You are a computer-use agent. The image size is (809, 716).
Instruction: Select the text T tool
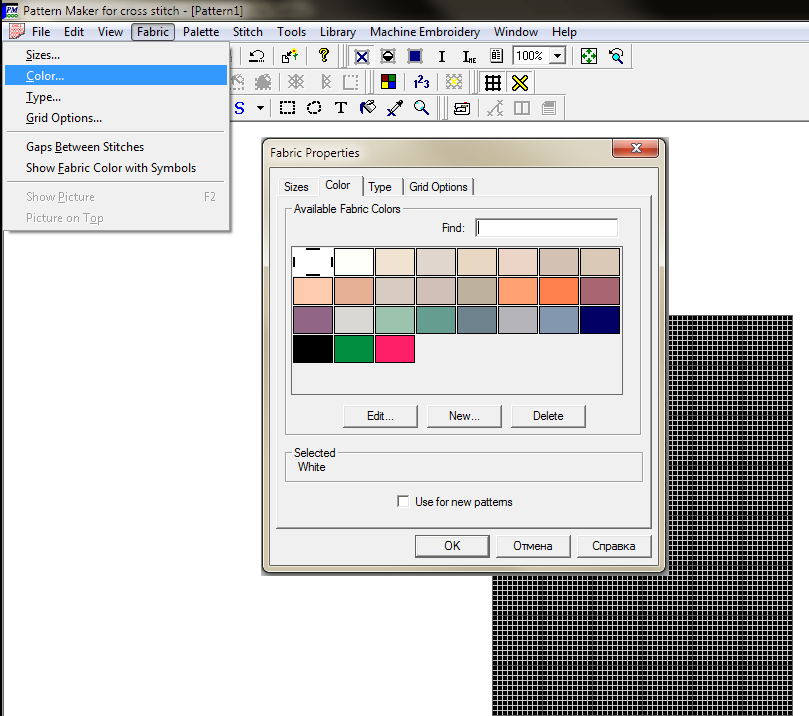click(341, 108)
